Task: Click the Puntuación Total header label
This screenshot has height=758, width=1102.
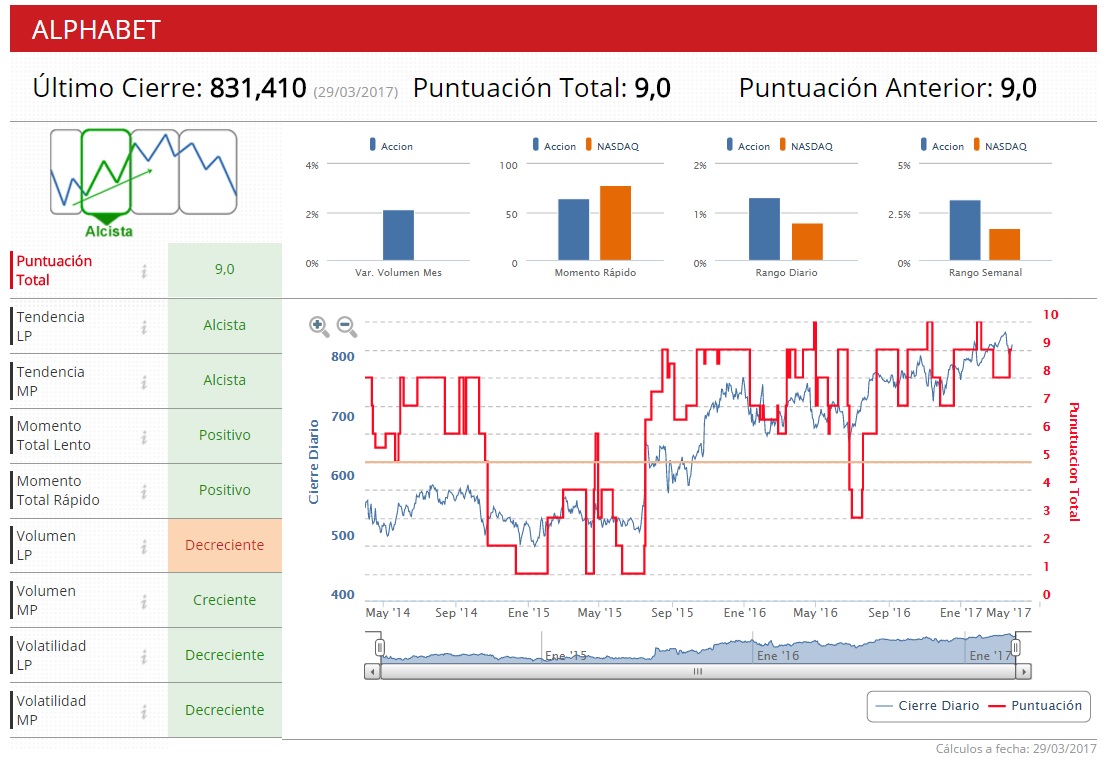Action: (x=520, y=89)
